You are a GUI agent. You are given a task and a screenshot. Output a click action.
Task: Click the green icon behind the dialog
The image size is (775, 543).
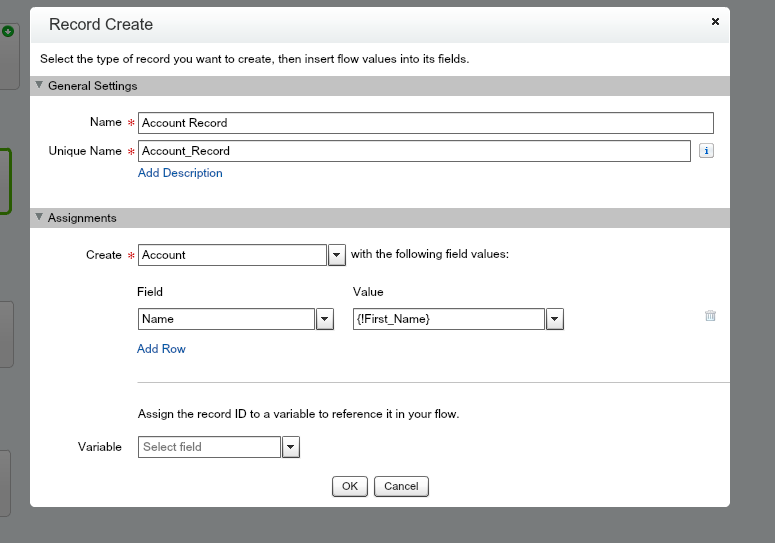(x=9, y=32)
